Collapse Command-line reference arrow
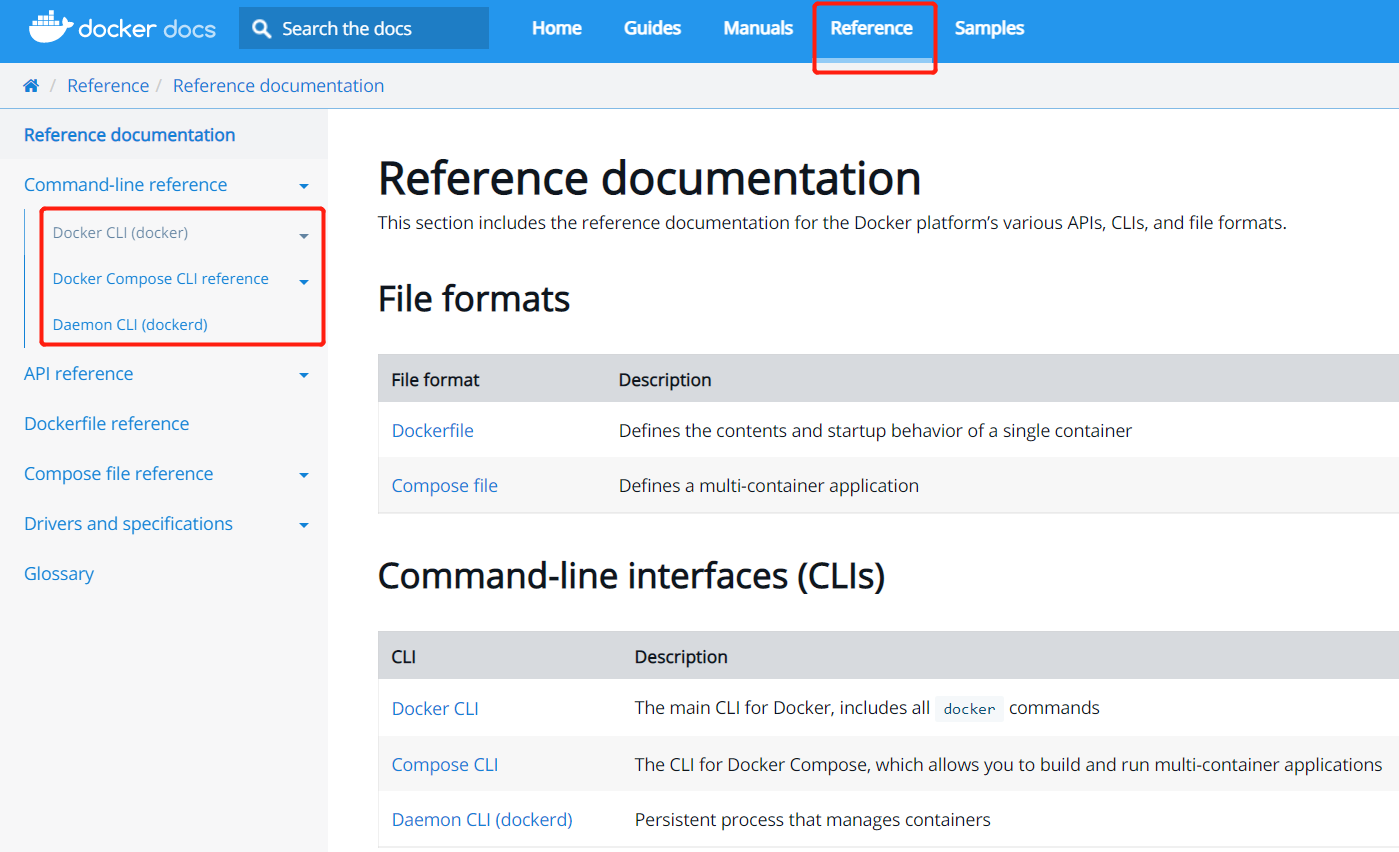Screen dimensions: 1399x852 tap(304, 186)
